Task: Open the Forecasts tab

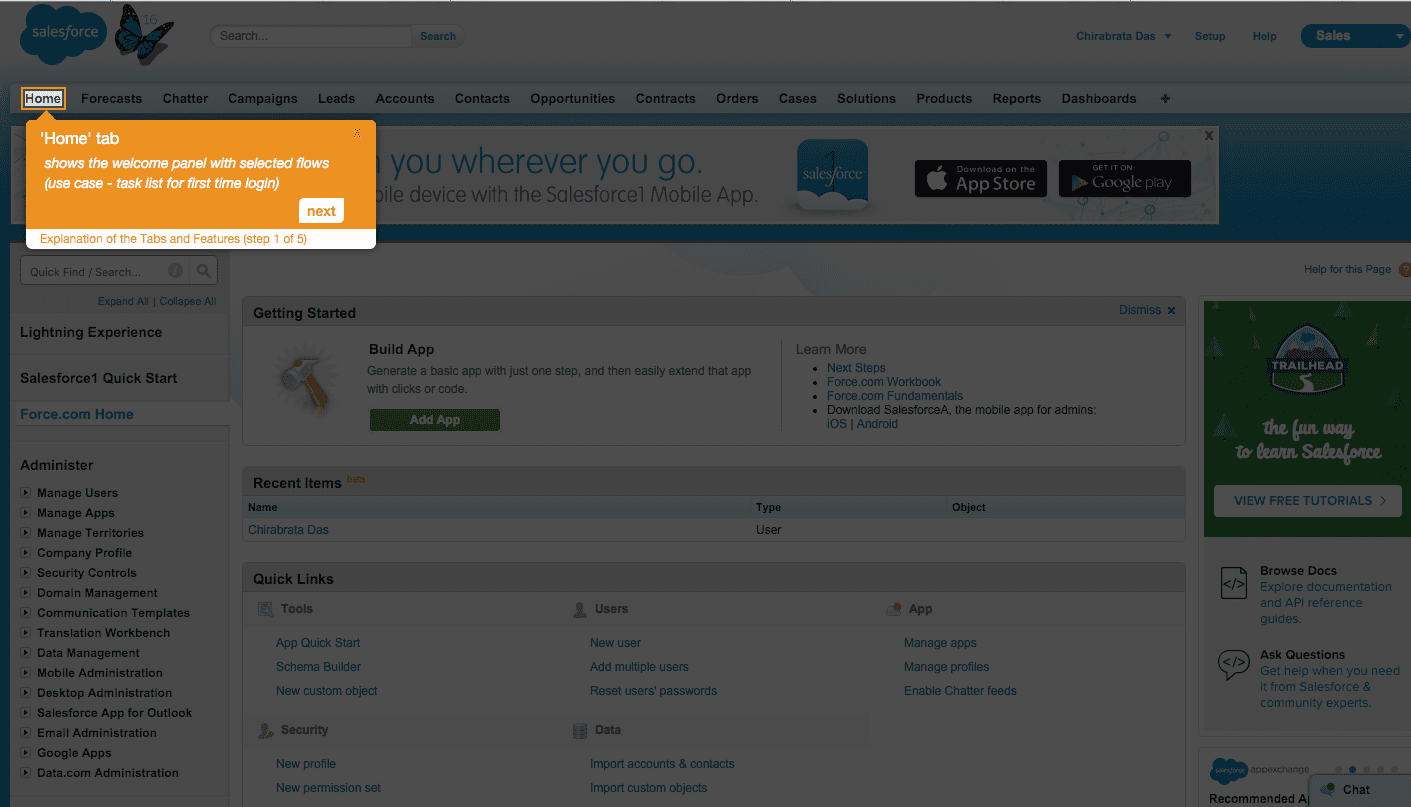Action: coord(111,98)
